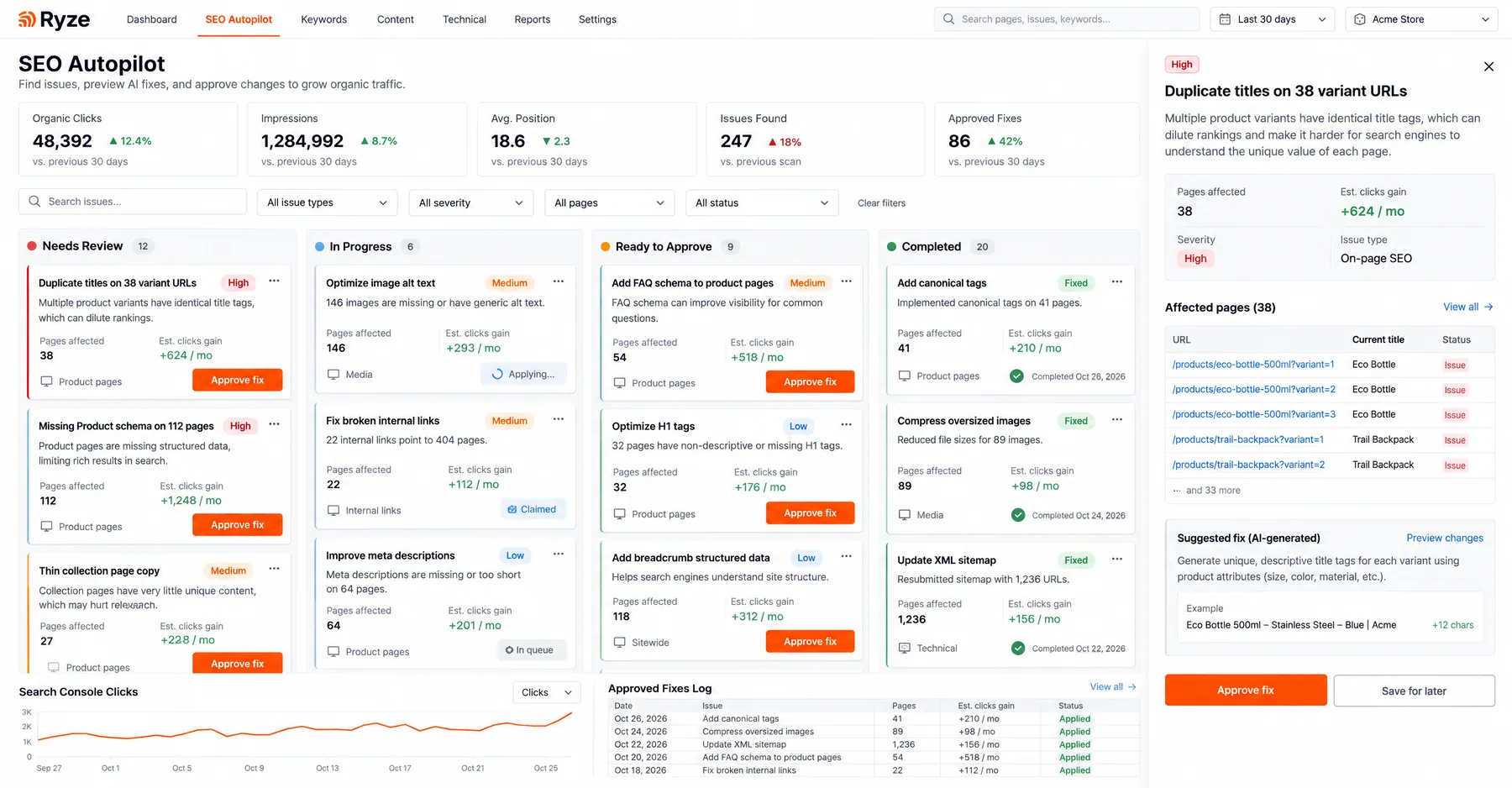Approve fix for Add breadcrumb structured data

(810, 641)
